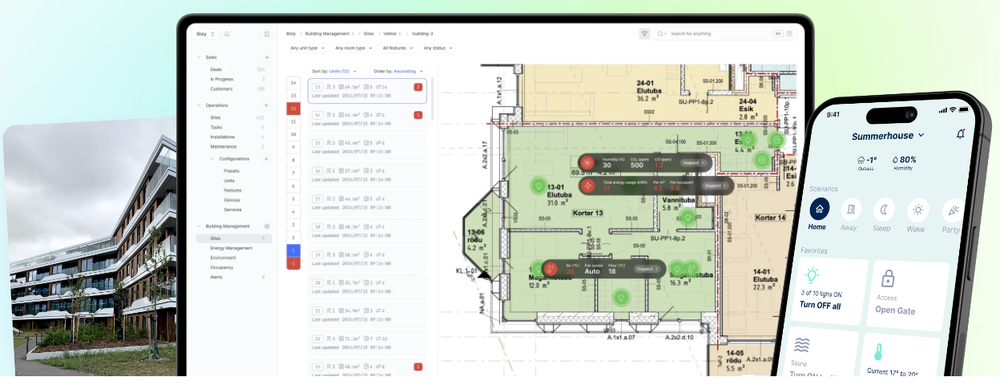Click green lock marker on the floor plan
The width and height of the screenshot is (1000, 387).
(x=776, y=140)
